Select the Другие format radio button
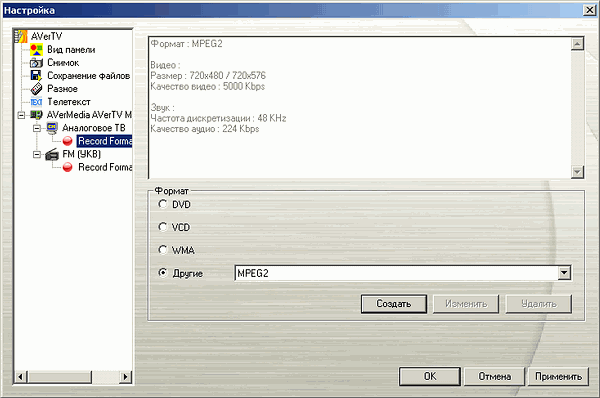Screen dimensions: 600x398 pos(163,273)
